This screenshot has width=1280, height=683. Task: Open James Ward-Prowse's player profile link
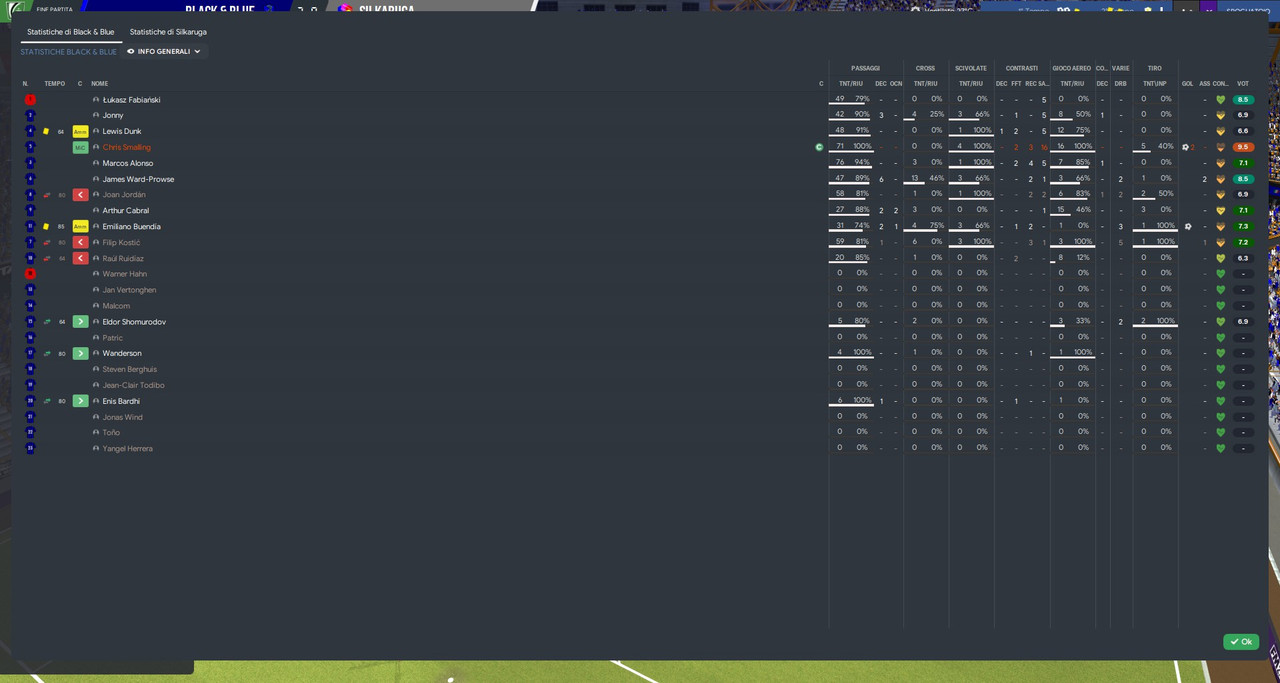tap(138, 179)
